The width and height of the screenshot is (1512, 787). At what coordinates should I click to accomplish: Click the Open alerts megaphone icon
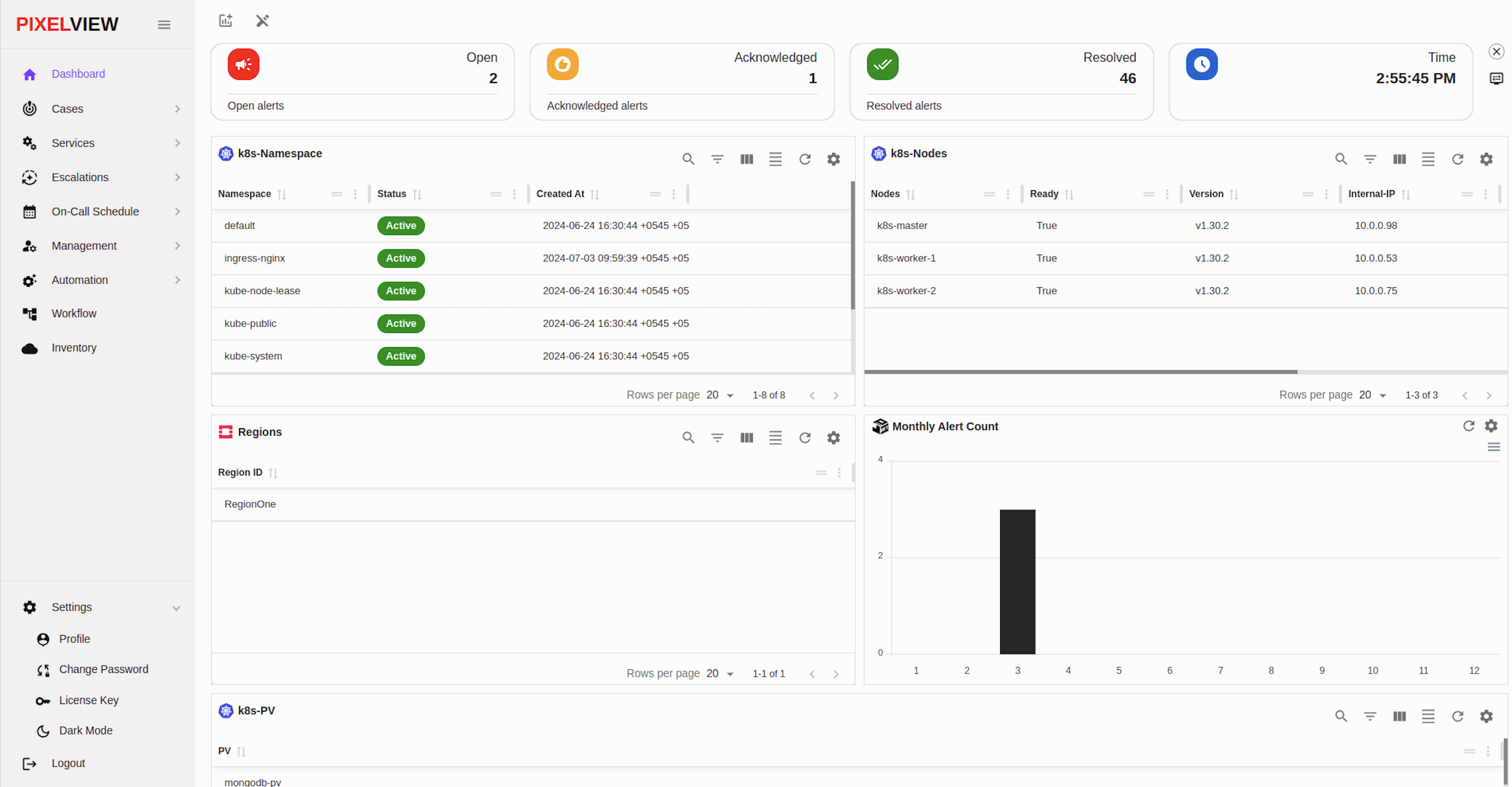point(243,64)
